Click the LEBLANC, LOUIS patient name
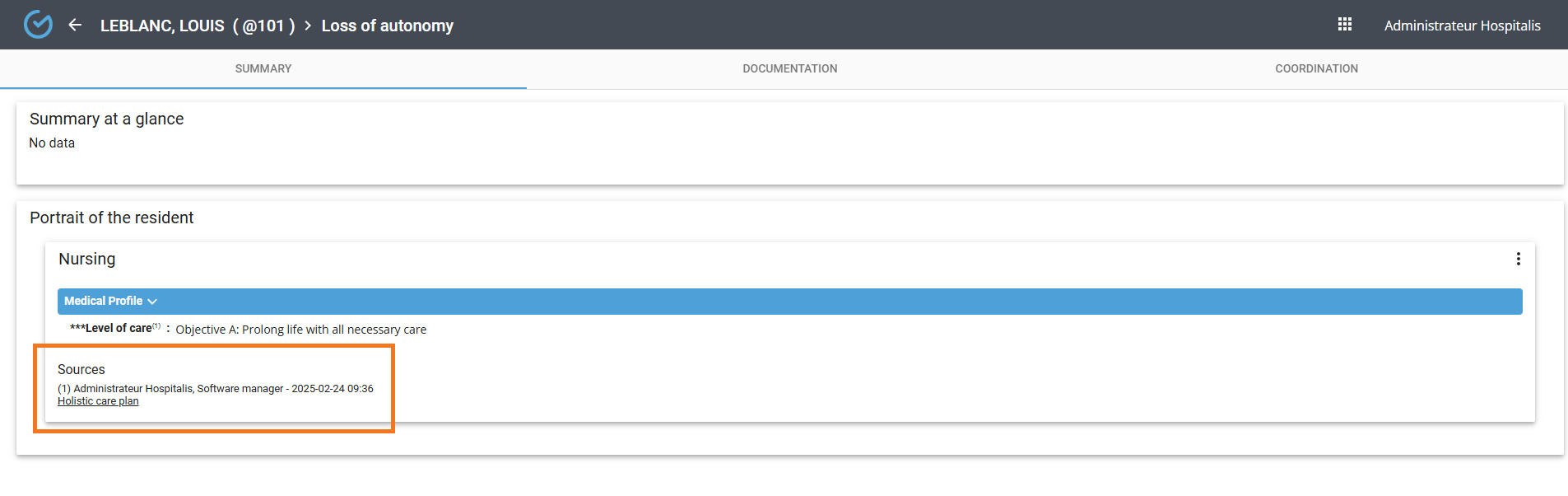This screenshot has height=496, width=1568. (162, 26)
